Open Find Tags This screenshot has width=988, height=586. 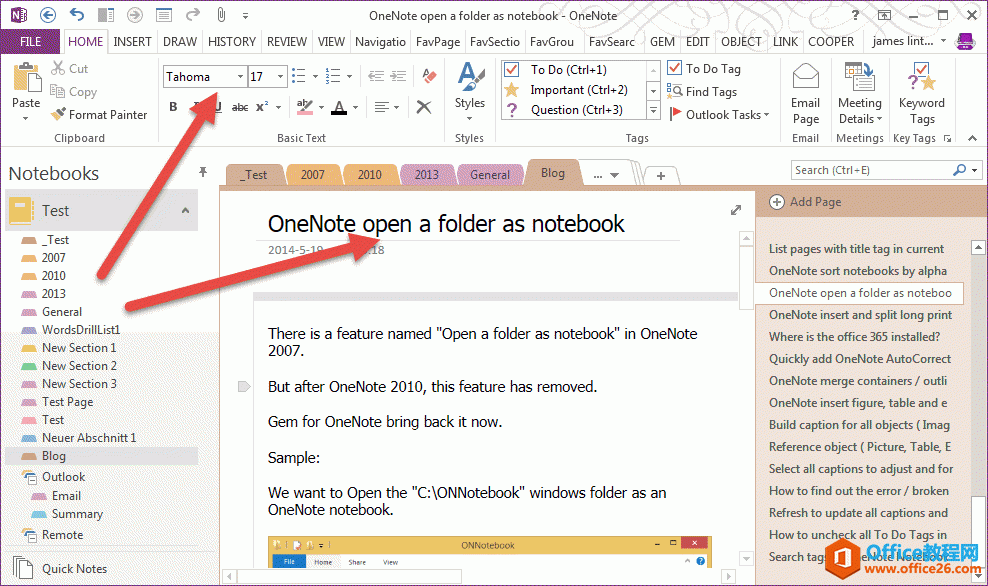tap(708, 91)
